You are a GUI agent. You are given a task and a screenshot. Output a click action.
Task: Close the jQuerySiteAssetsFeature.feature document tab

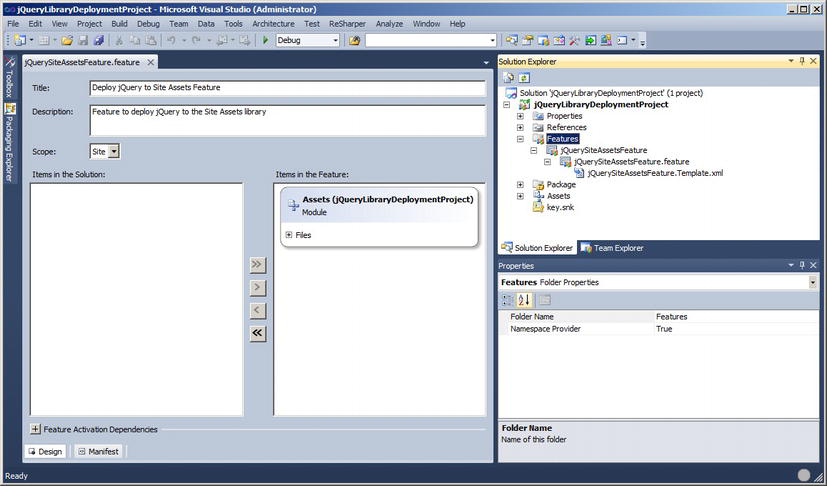click(150, 62)
